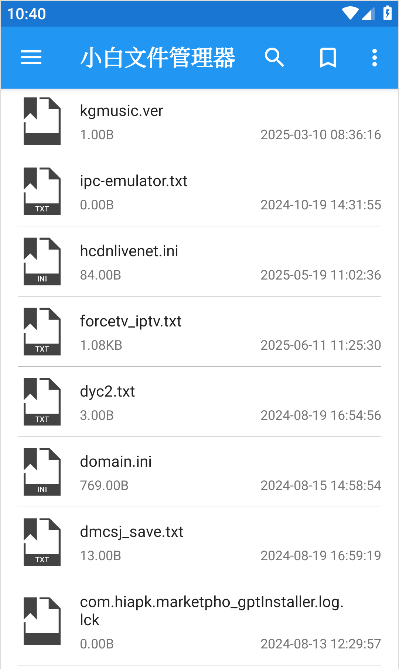Click the gptInstaller.log.lck file icon
The width and height of the screenshot is (399, 669).
coord(42,621)
